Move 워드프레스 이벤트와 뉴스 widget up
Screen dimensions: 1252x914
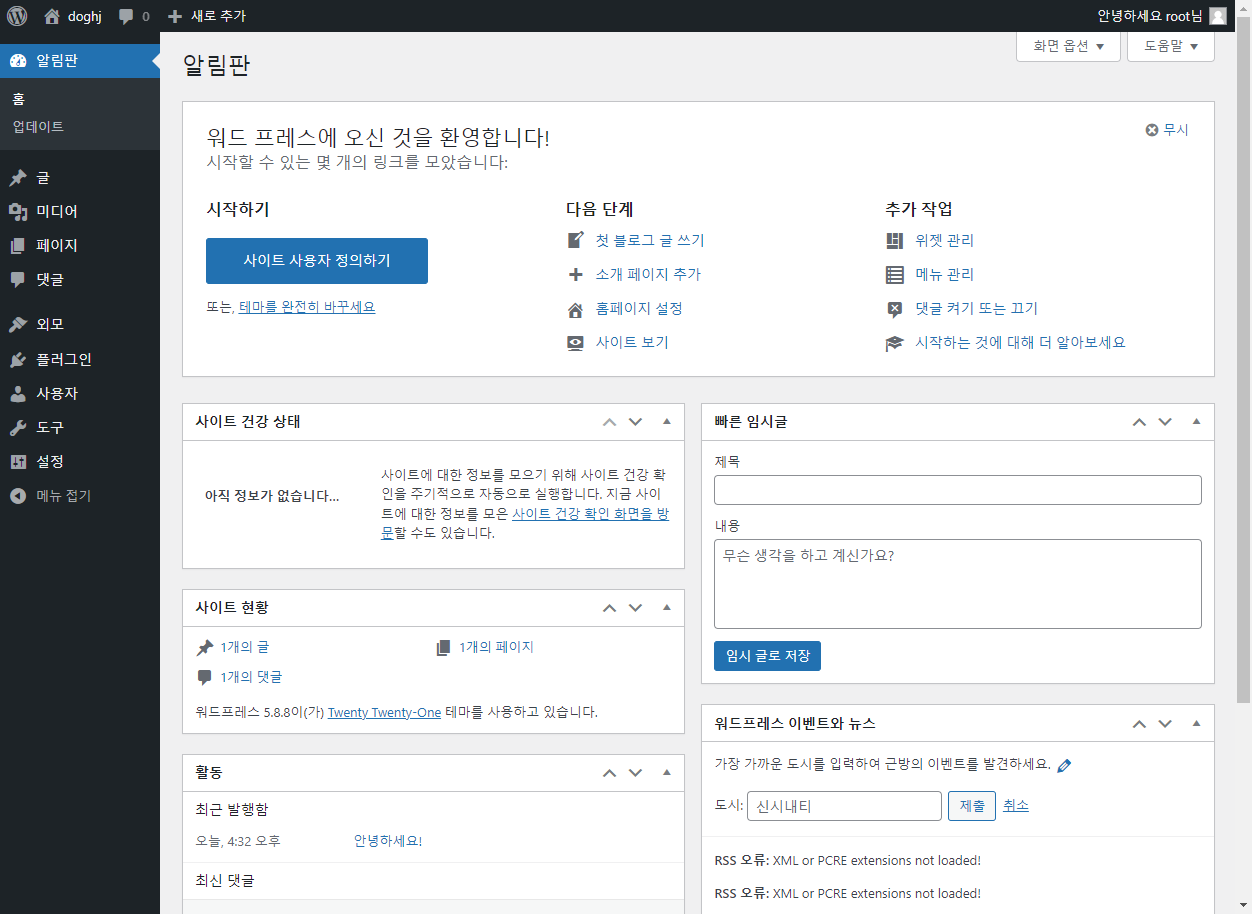pyautogui.click(x=1139, y=724)
